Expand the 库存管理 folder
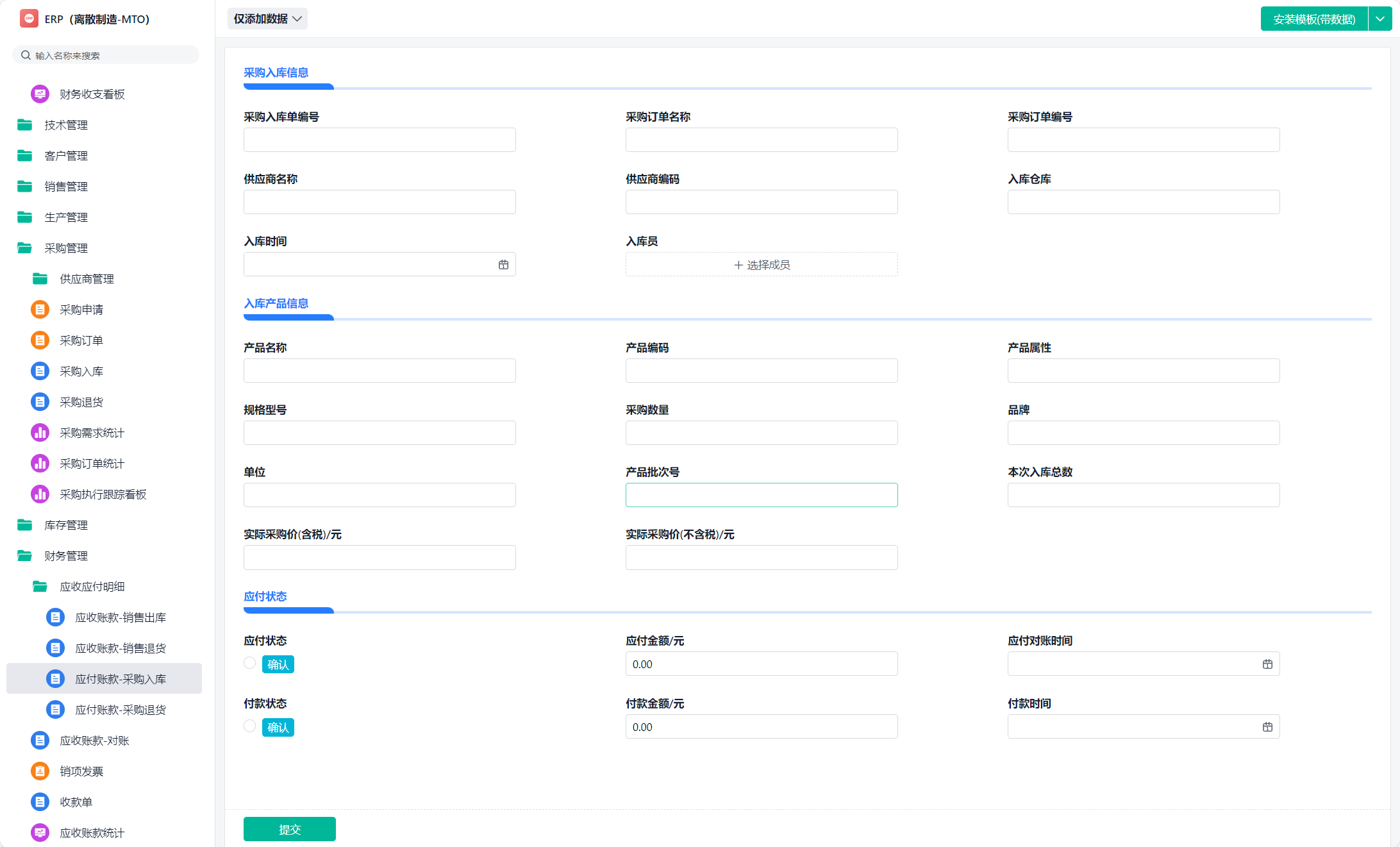This screenshot has height=847, width=1400. (x=65, y=525)
